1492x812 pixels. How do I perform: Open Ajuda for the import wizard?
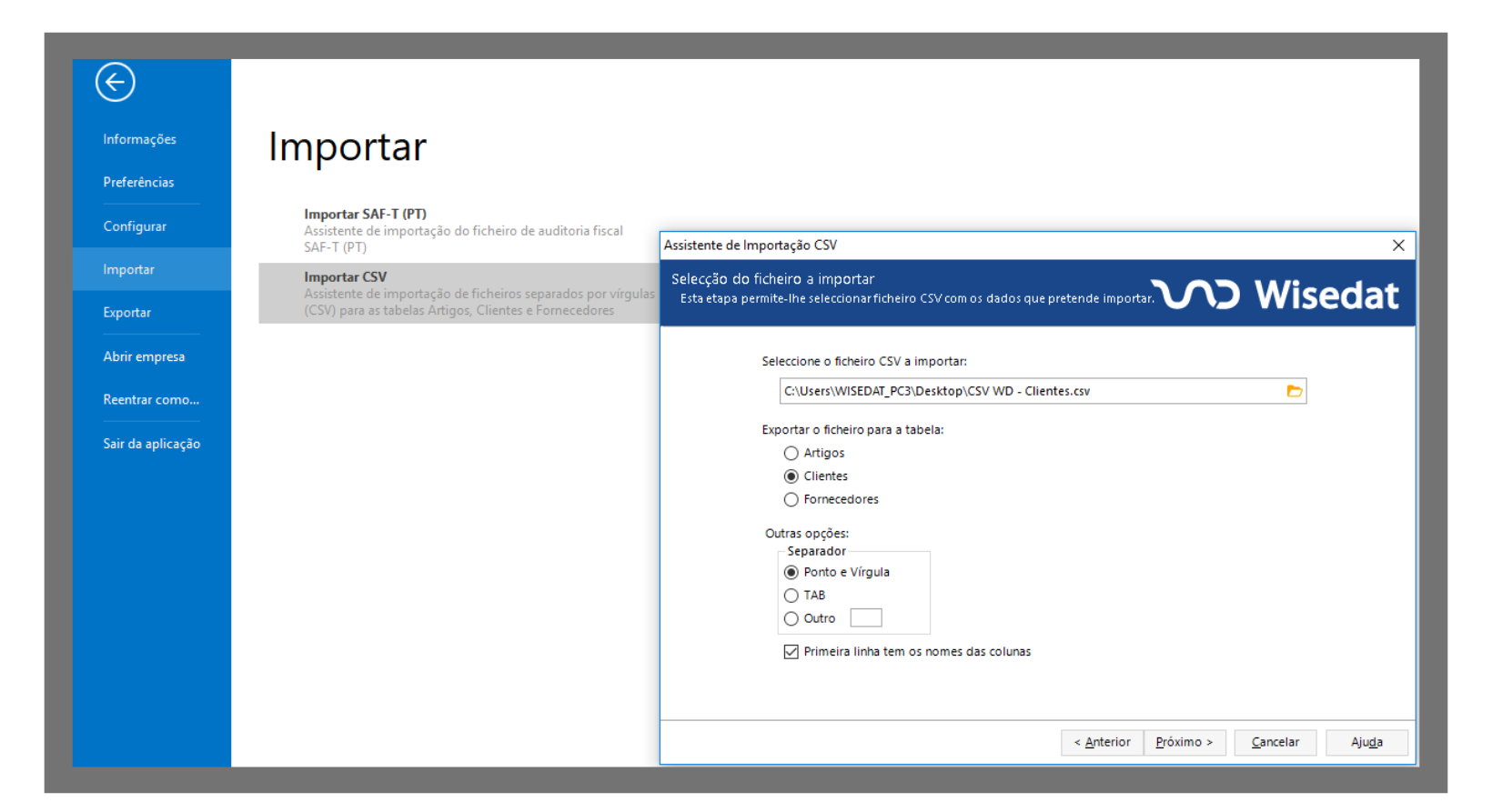[x=1366, y=743]
